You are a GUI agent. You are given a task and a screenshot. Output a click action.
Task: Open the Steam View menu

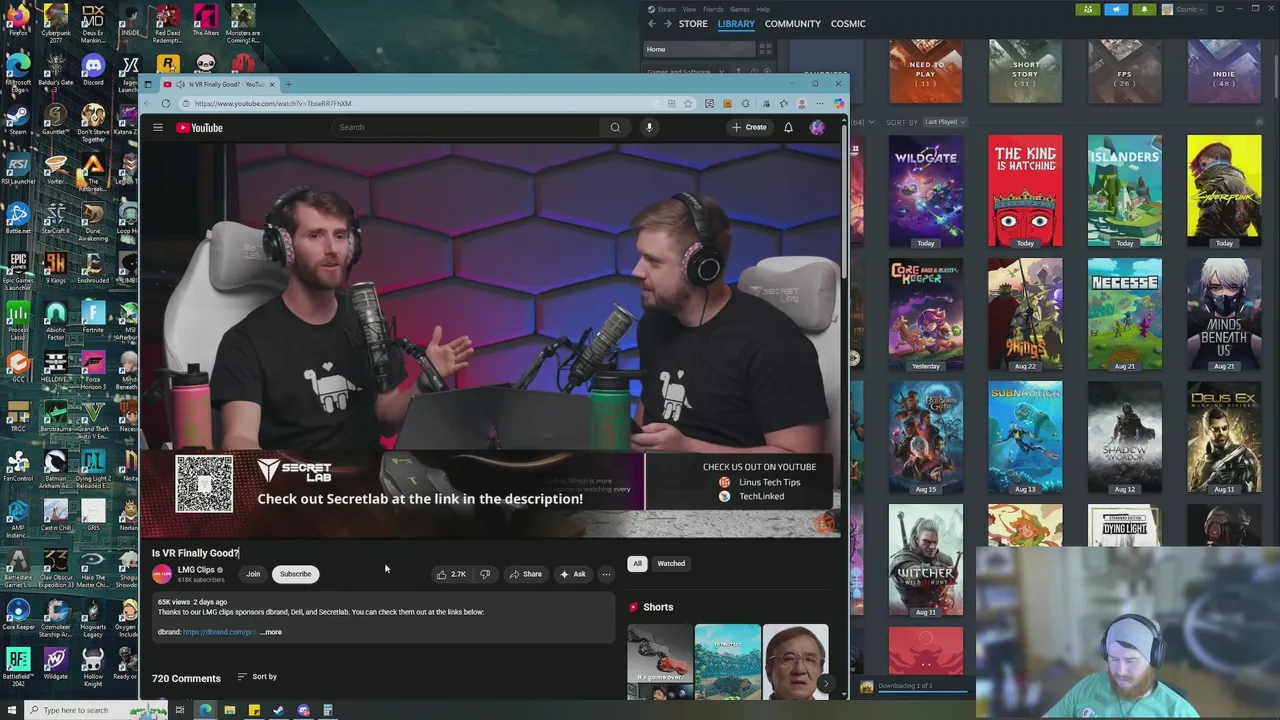pyautogui.click(x=689, y=9)
